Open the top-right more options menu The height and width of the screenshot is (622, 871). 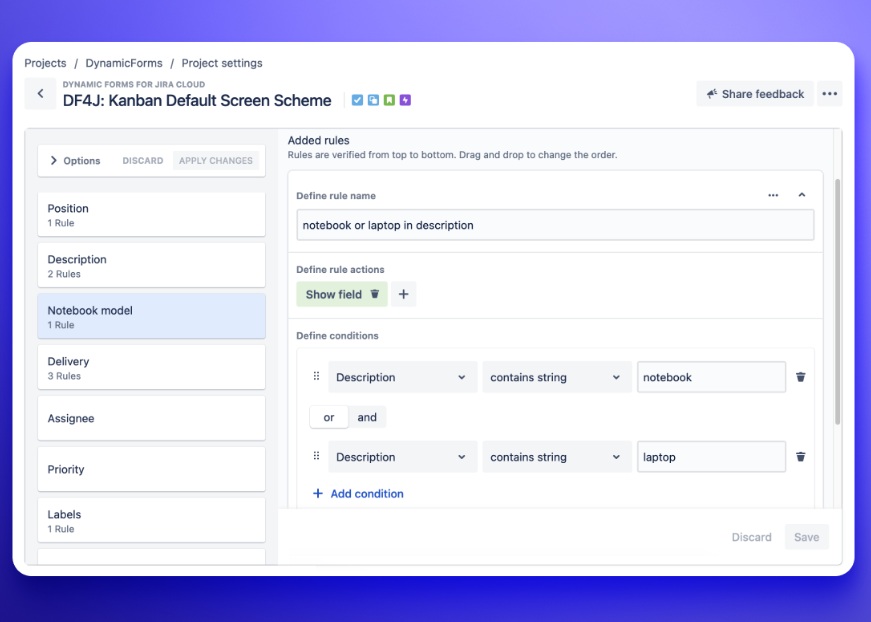[829, 93]
